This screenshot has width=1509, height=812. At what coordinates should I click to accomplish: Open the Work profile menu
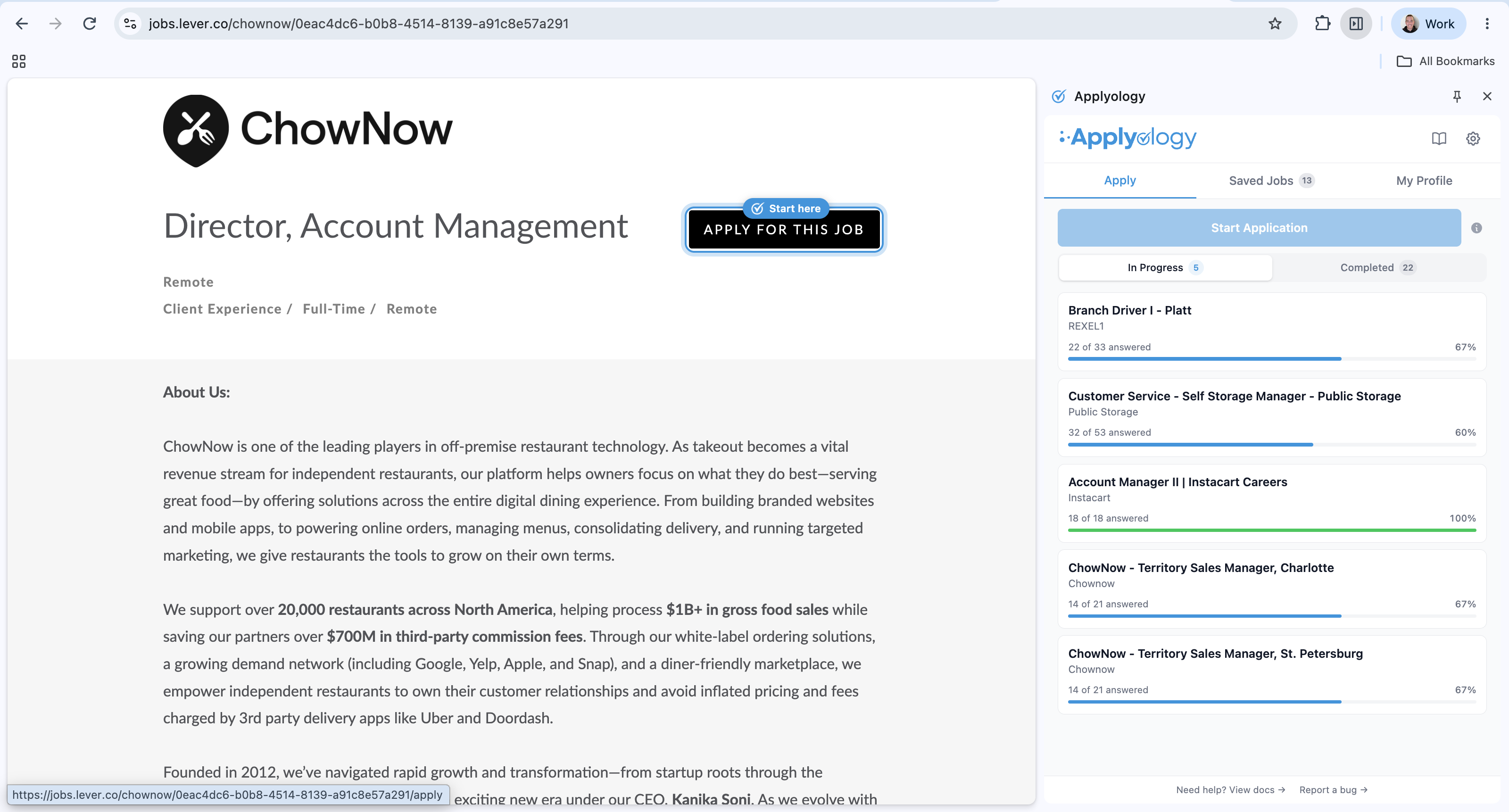[x=1428, y=24]
